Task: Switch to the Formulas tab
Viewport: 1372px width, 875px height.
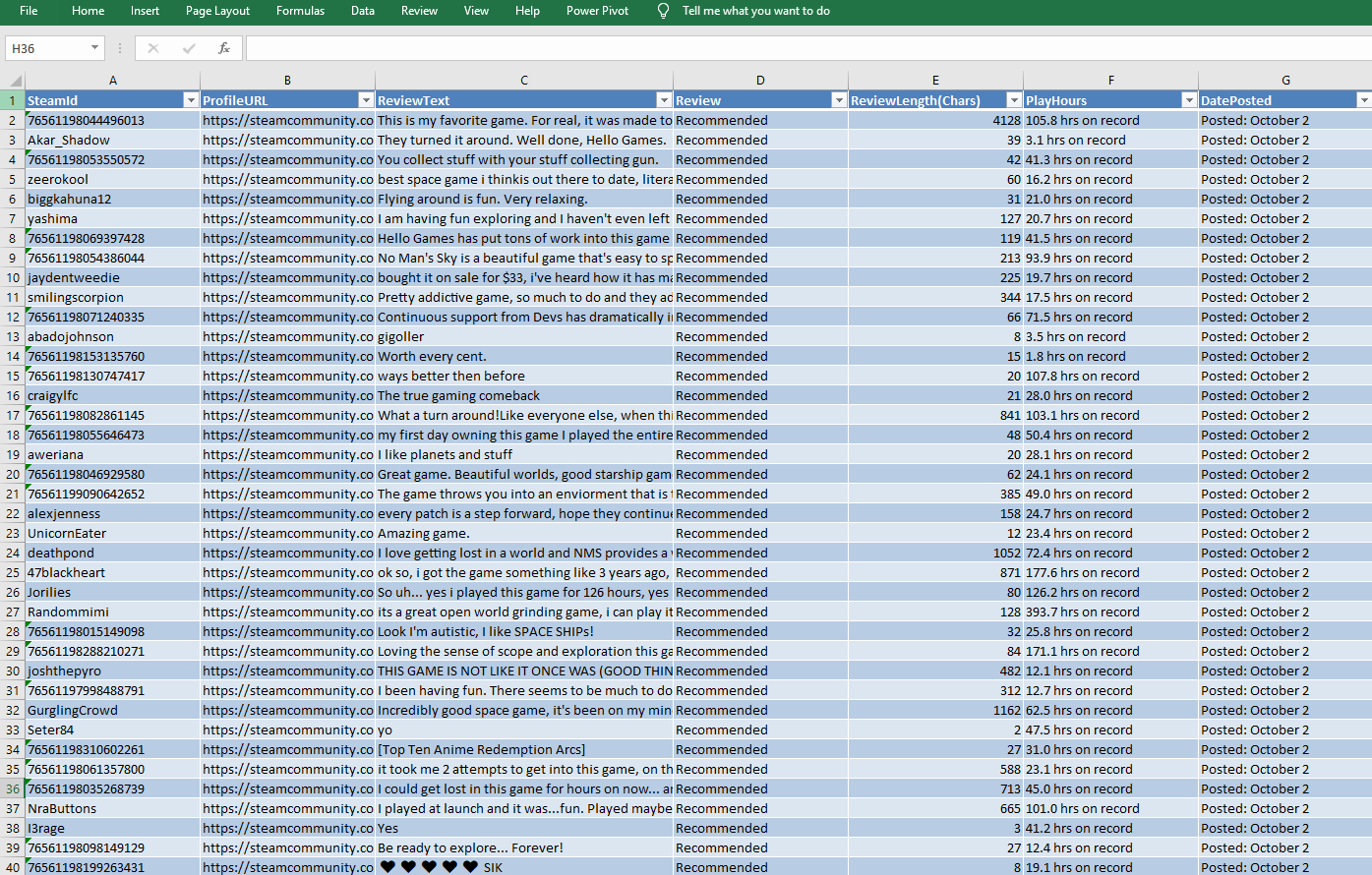Action: coord(300,11)
